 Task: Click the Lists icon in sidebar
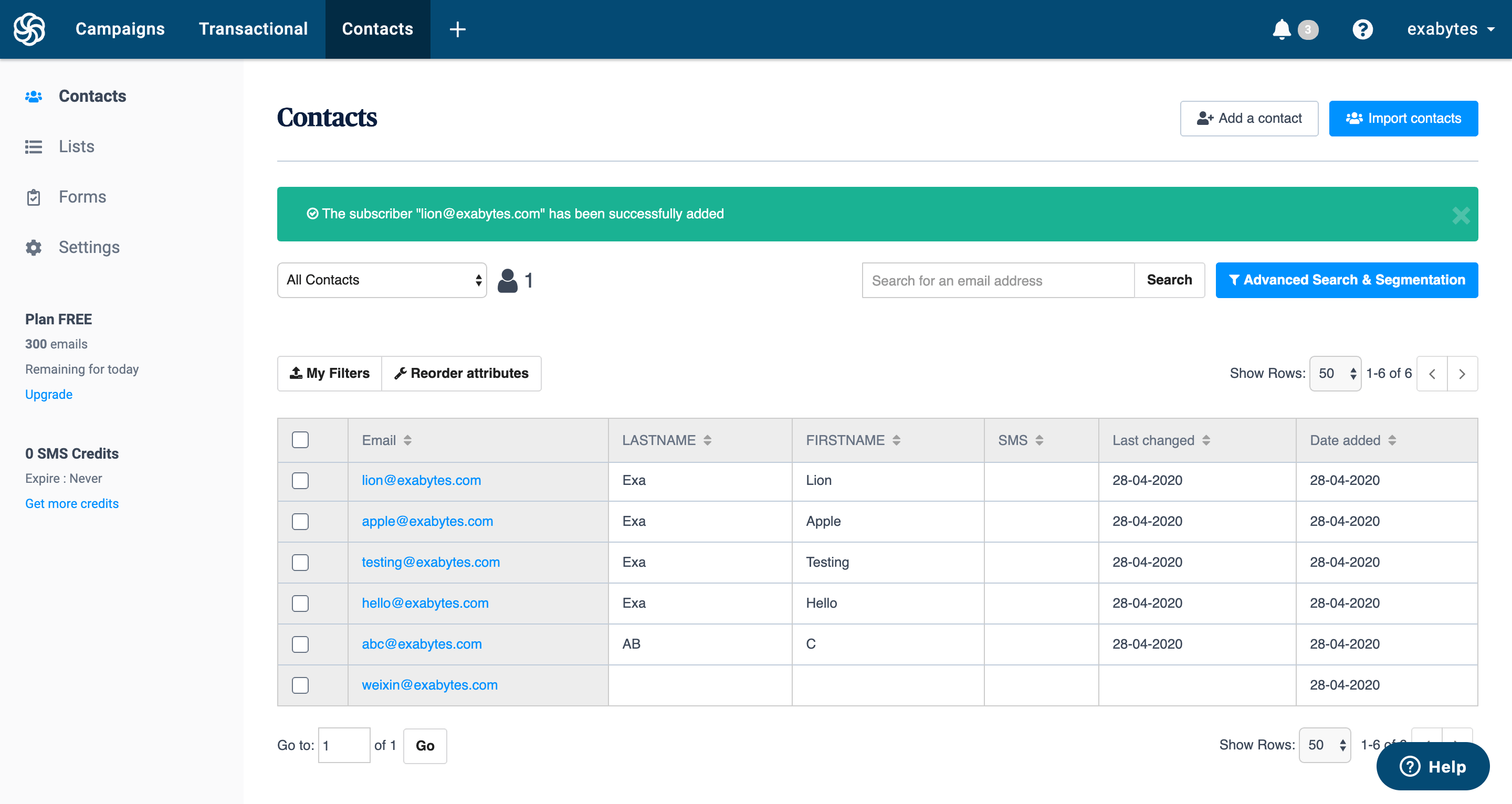click(34, 147)
